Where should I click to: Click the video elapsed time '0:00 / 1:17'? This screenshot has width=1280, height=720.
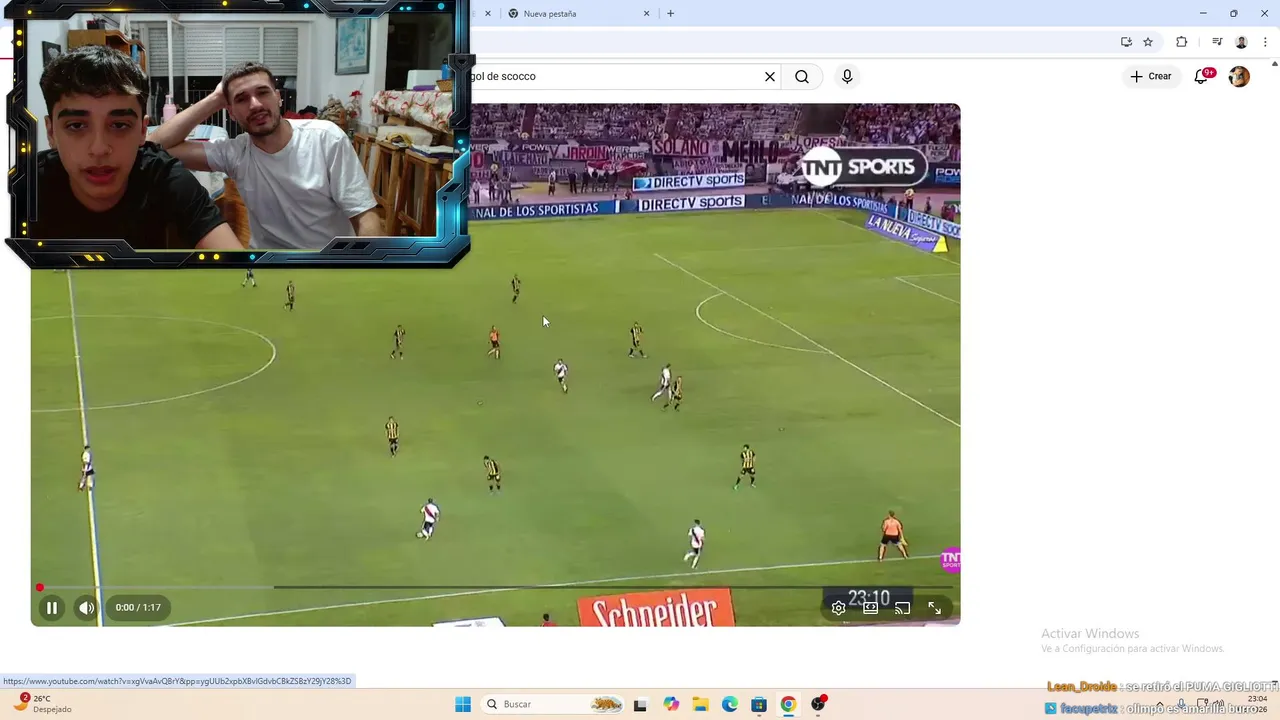click(138, 607)
